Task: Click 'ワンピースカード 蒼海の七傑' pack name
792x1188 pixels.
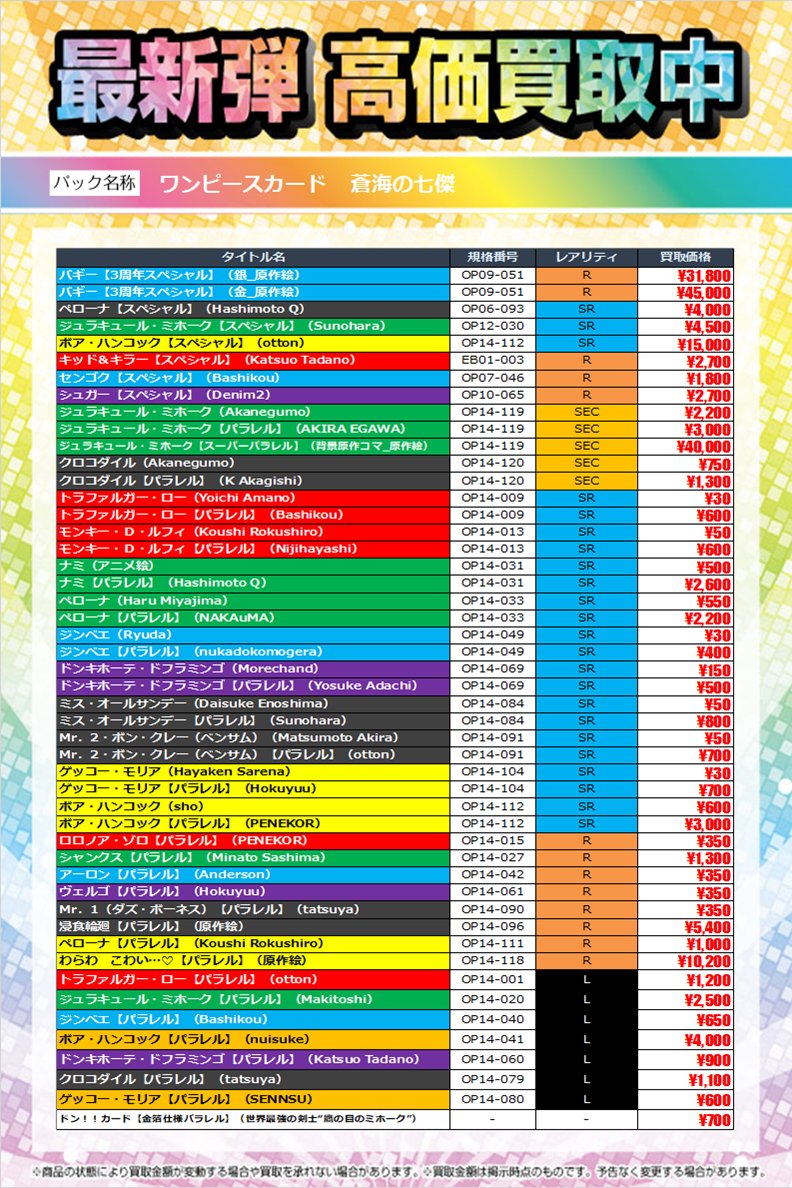Action: [x=307, y=183]
